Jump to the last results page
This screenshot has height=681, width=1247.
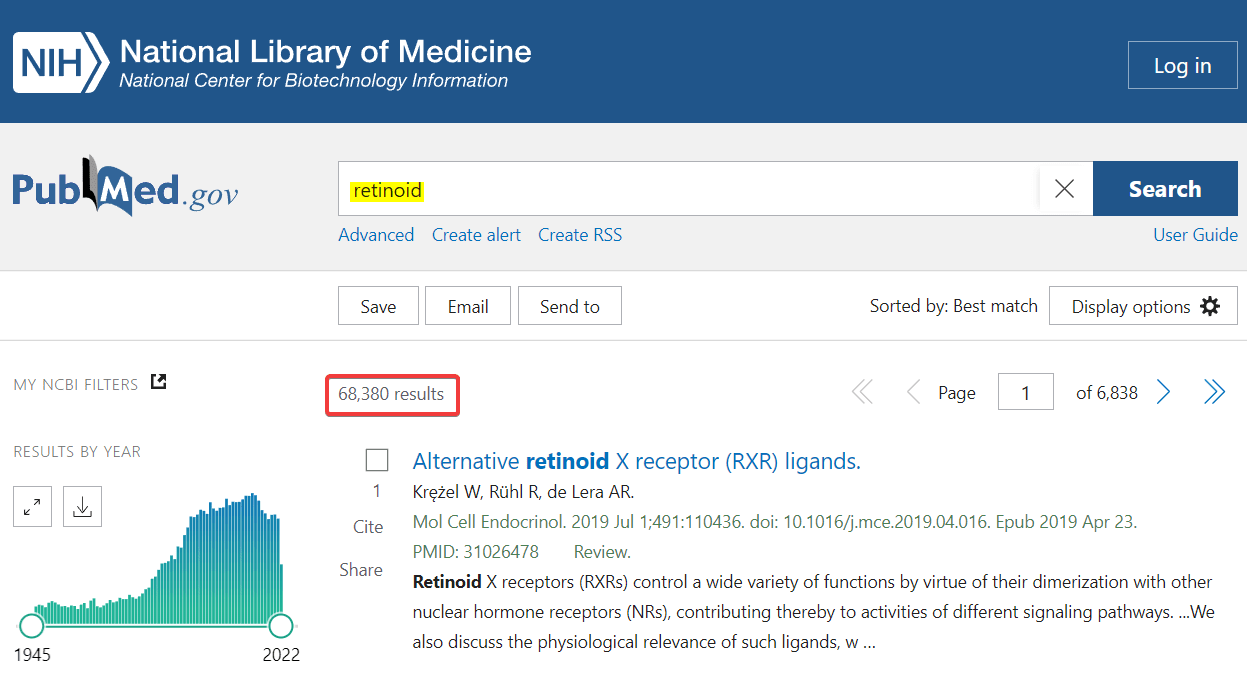(1214, 393)
